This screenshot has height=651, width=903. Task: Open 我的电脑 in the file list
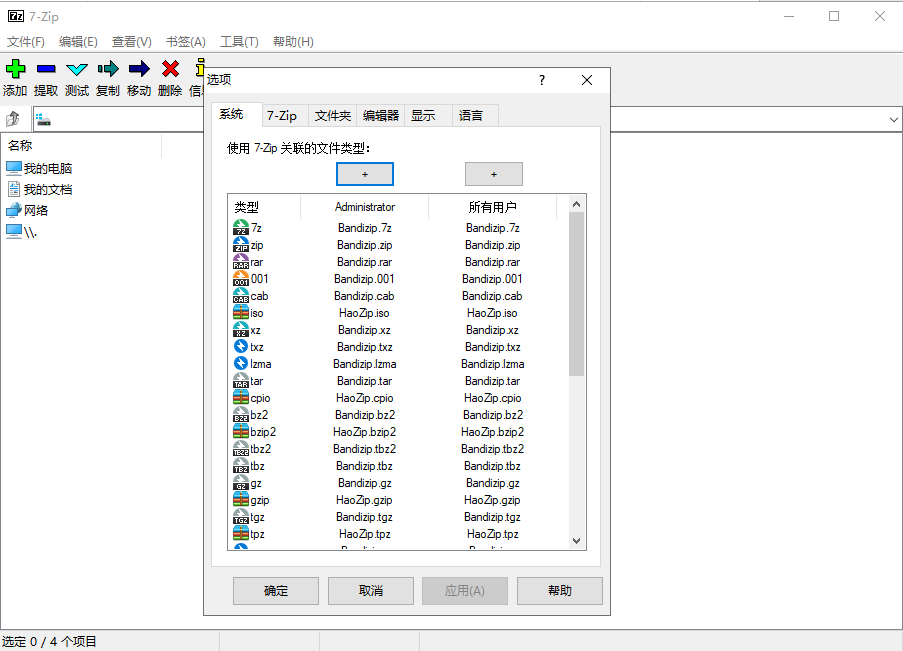[x=39, y=168]
